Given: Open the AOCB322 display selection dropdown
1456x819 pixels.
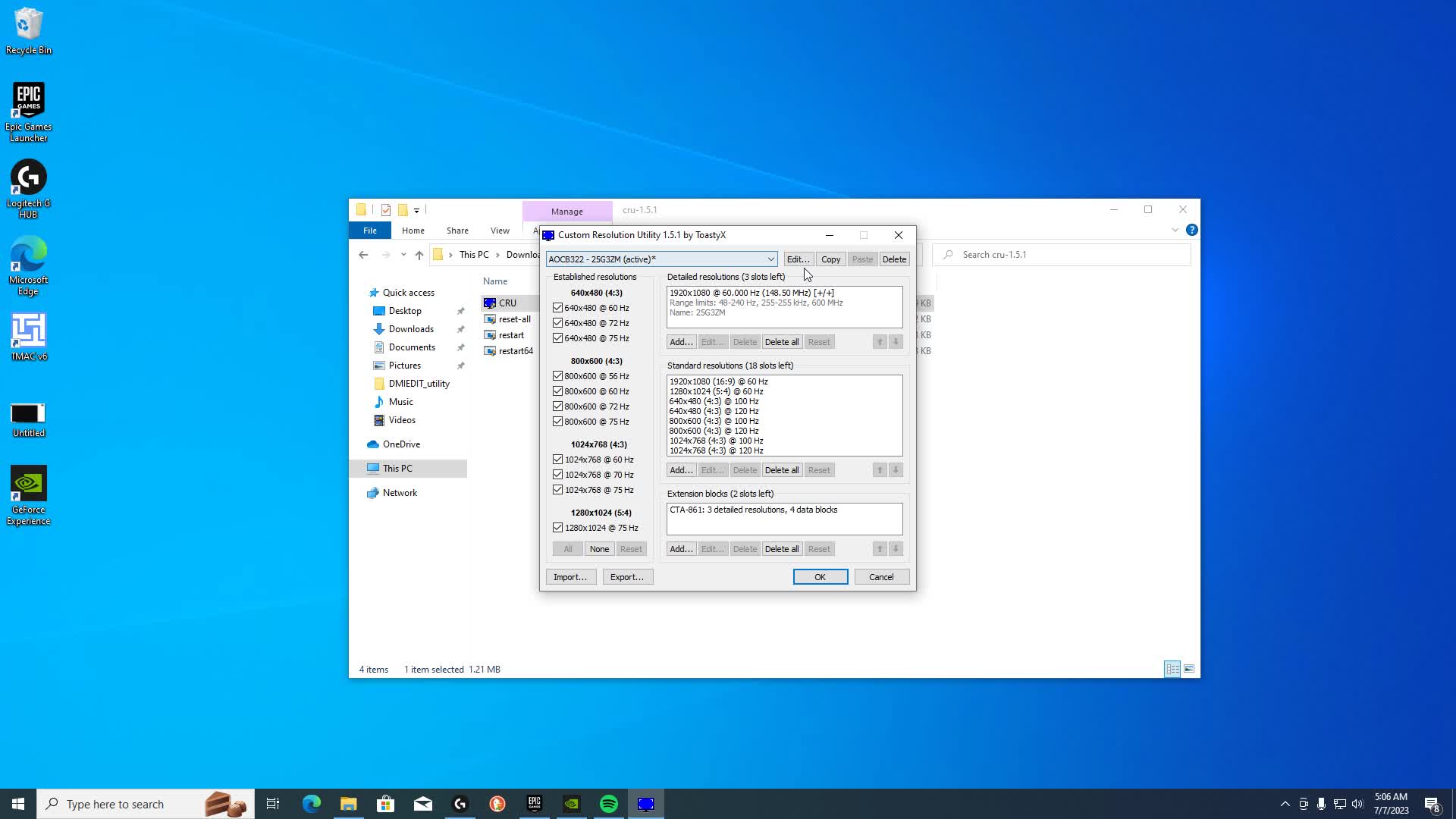Looking at the screenshot, I should click(770, 259).
